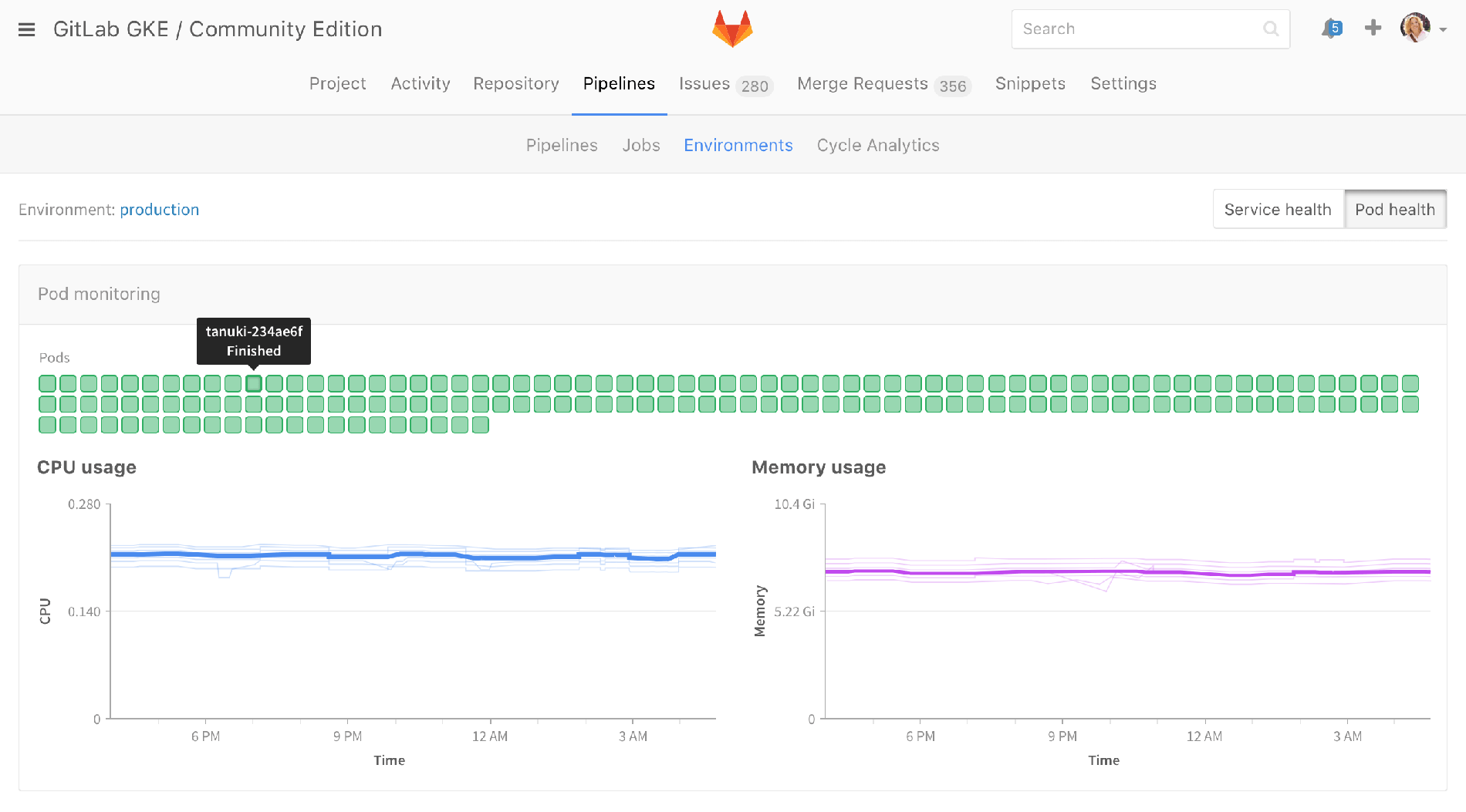Go to the Jobs sub-tab
Image resolution: width=1466 pixels, height=812 pixels.
[x=641, y=146]
